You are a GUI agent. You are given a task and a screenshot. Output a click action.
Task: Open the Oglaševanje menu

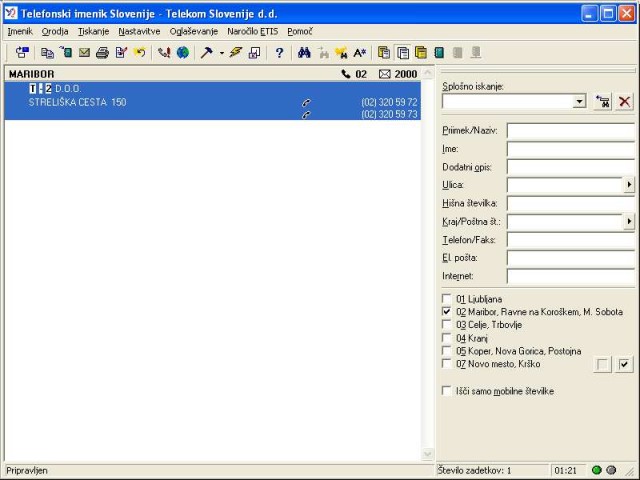[193, 31]
